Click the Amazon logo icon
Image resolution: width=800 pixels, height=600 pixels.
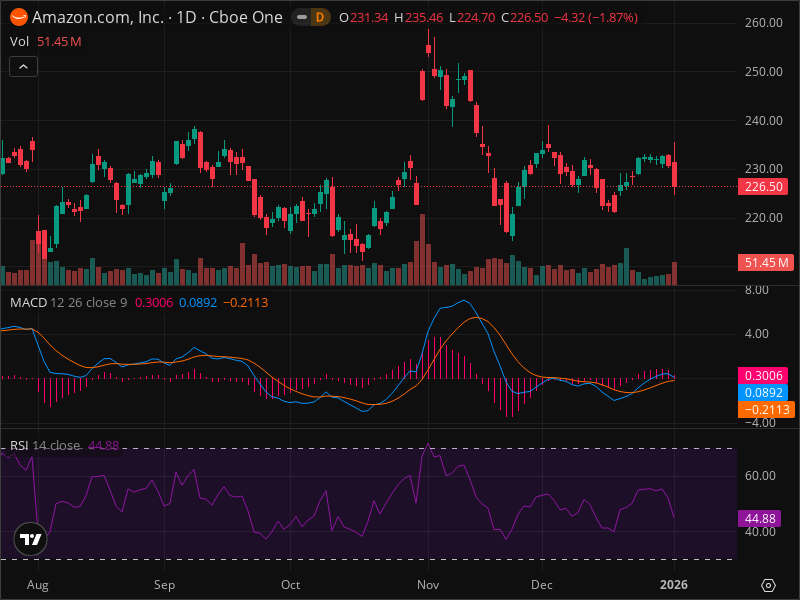(x=19, y=17)
